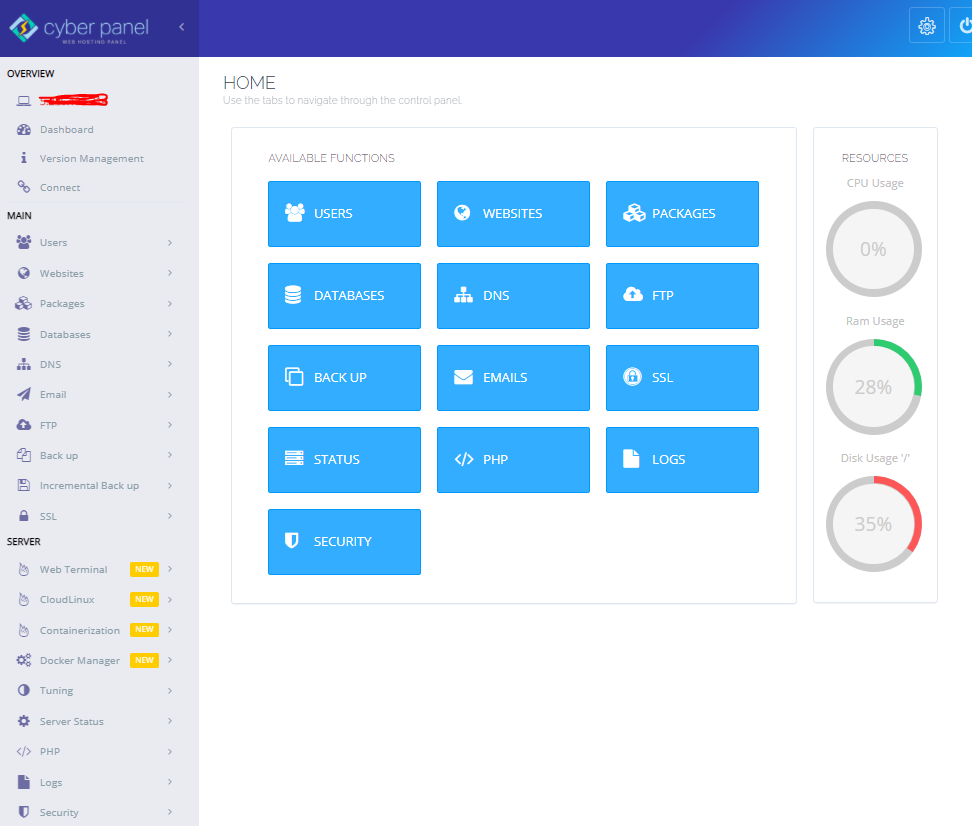
Task: Click the Connect link icon in sidebar
Action: pyautogui.click(x=24, y=187)
